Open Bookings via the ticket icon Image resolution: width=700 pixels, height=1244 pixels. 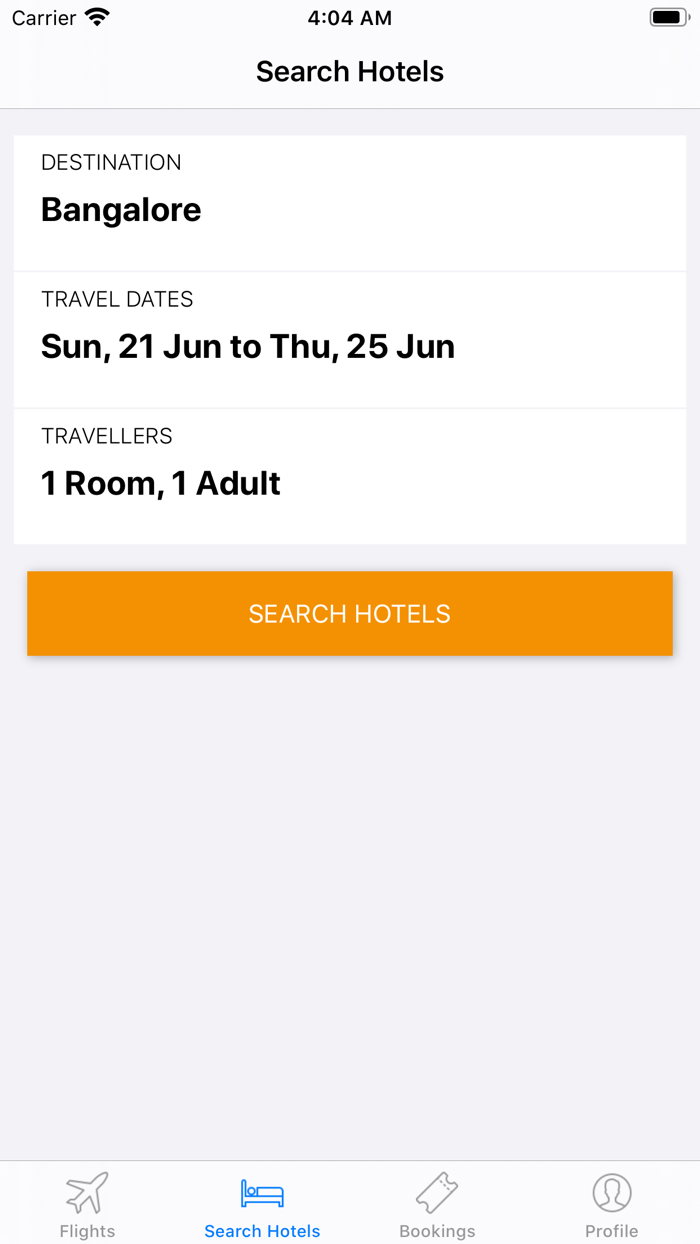437,1190
